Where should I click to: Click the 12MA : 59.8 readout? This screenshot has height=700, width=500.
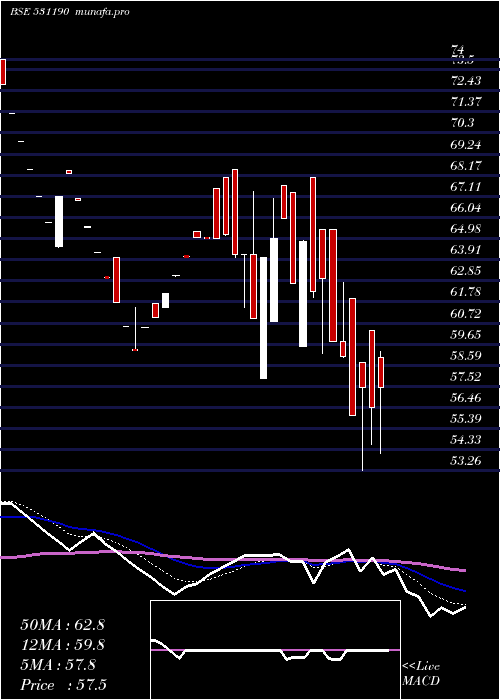coord(62,645)
